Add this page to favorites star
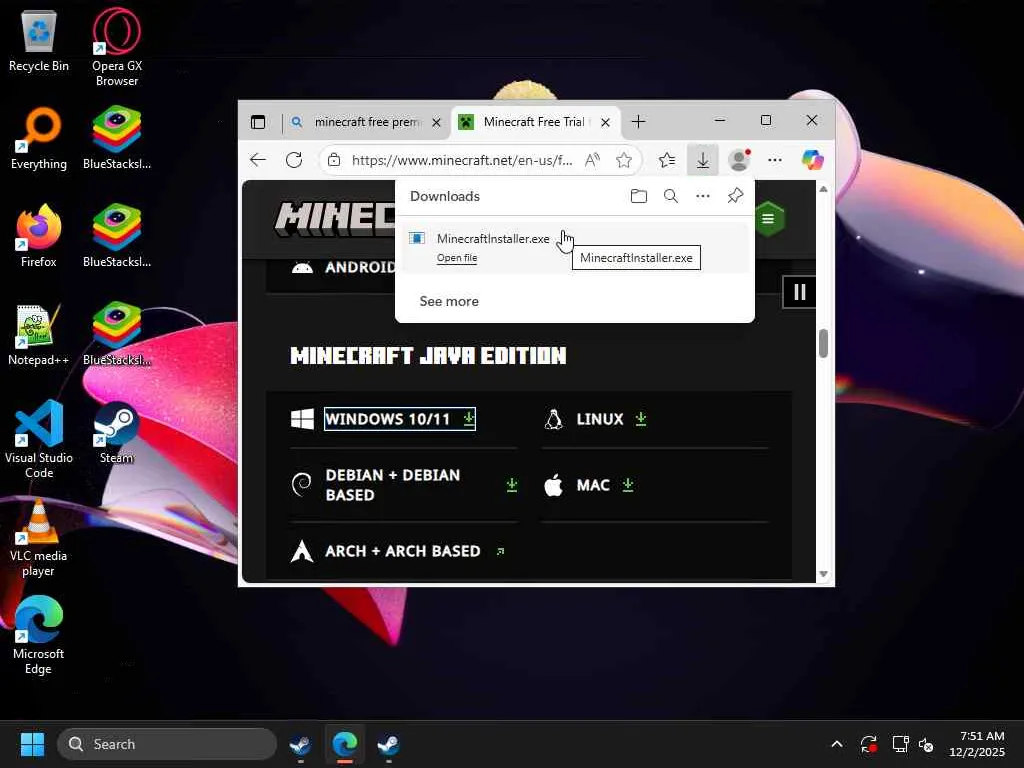This screenshot has width=1024, height=768. [624, 160]
